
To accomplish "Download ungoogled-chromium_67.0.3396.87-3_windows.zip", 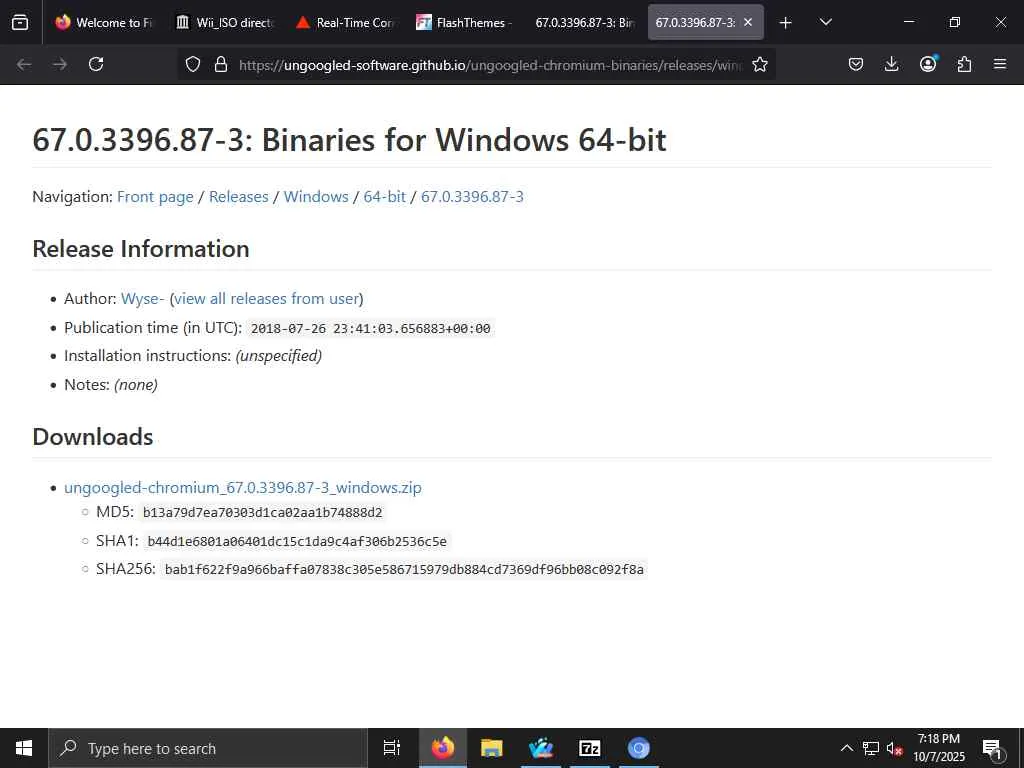I will pos(243,487).
